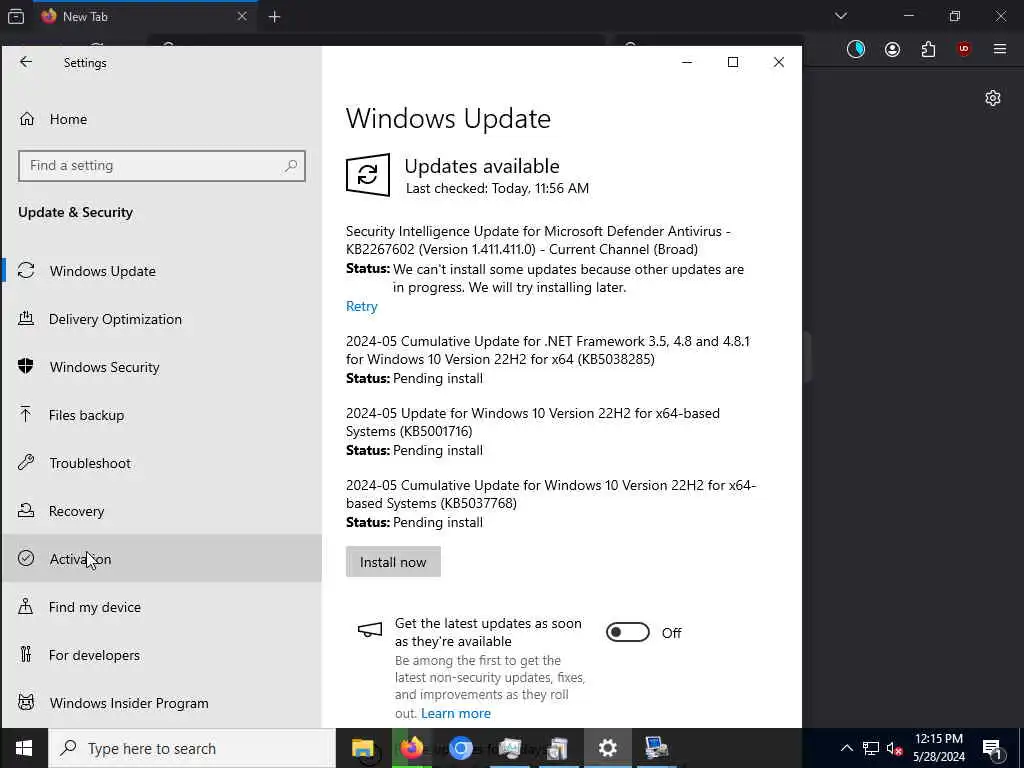Minimize the Settings window

click(x=687, y=62)
